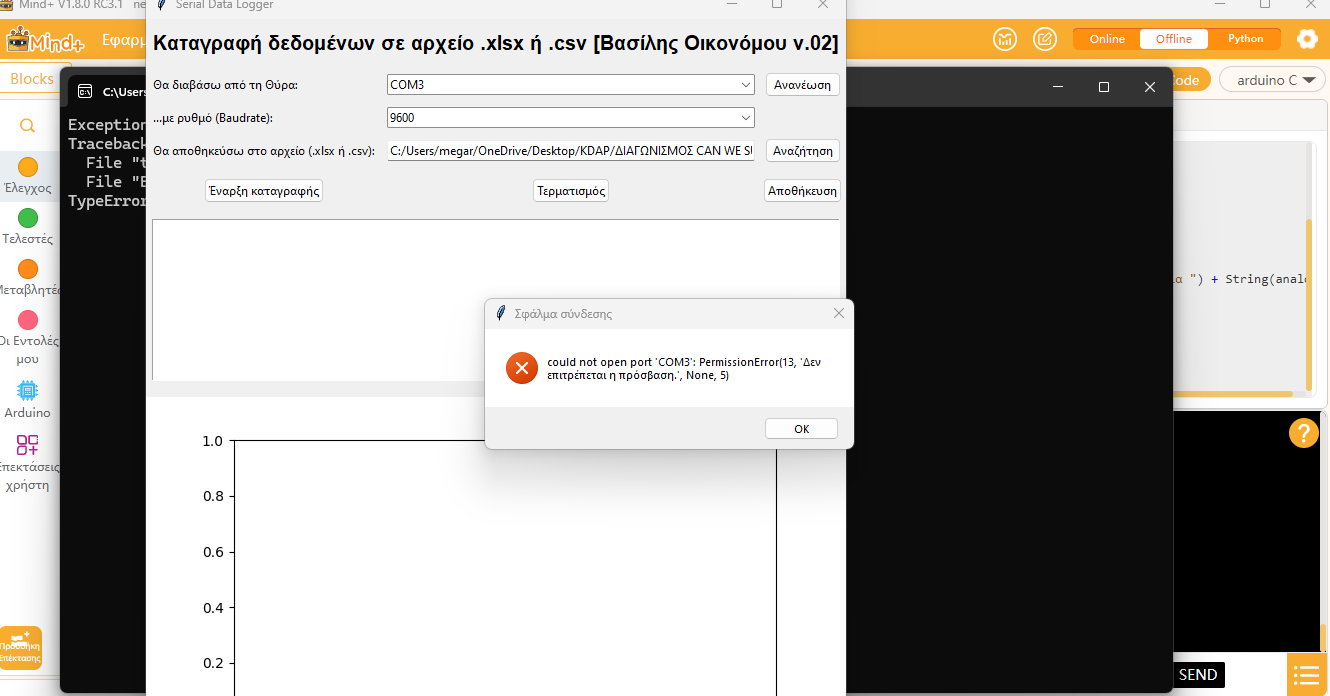Click the add extension button at bottom-left

[21, 647]
